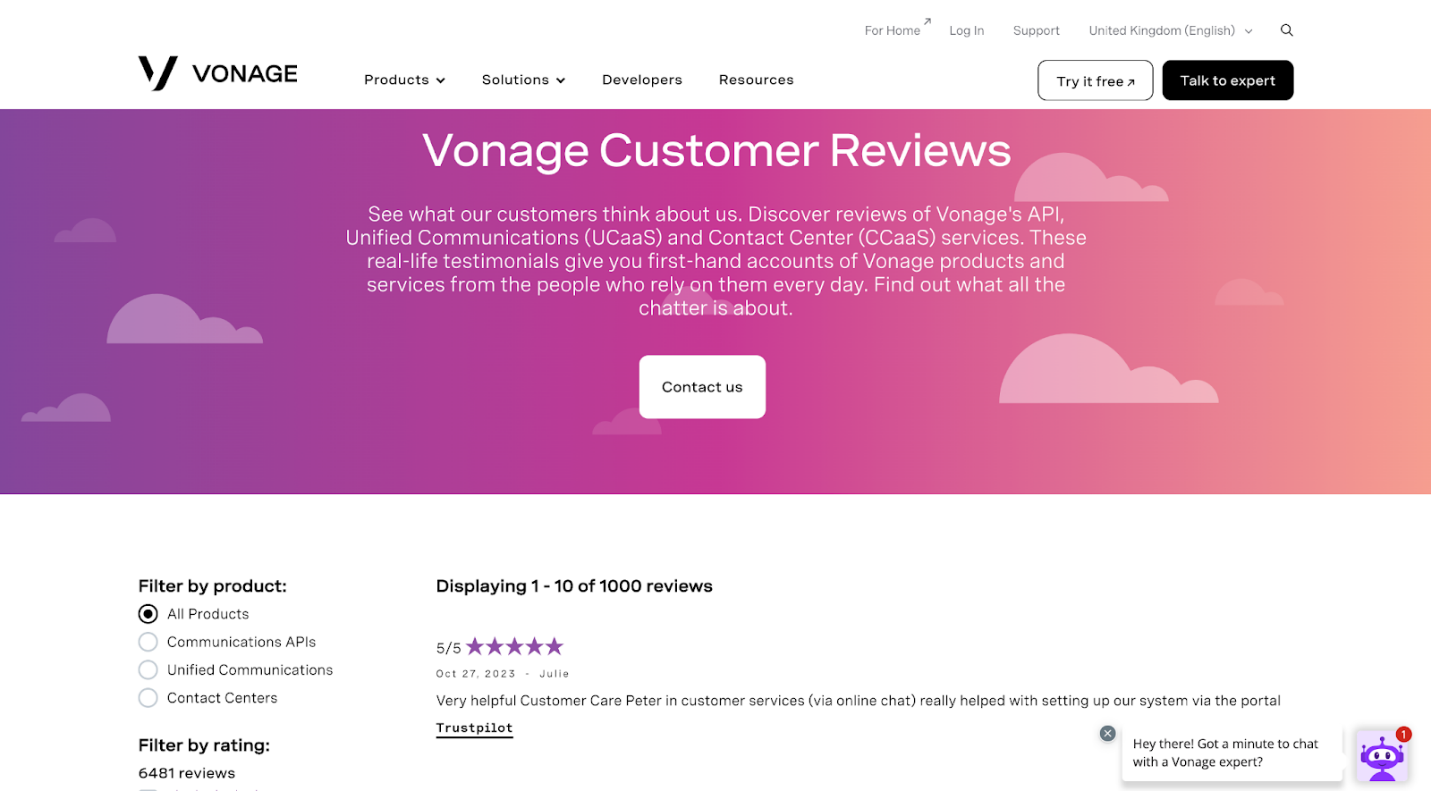Viewport: 1431px width, 791px height.
Task: Open the United Kingdom (English) region selector
Action: pyautogui.click(x=1170, y=31)
